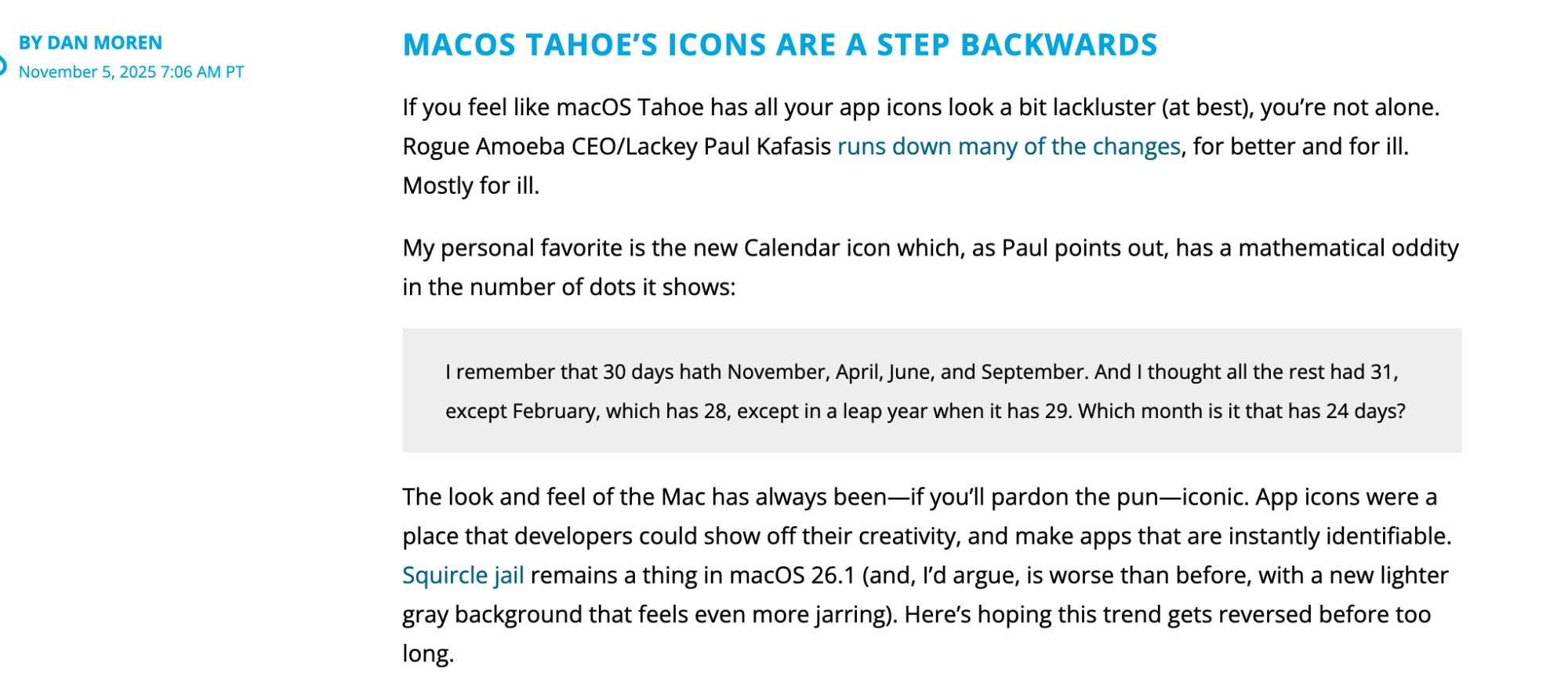Screen dimensions: 1568x684
Task: Click the sentence 'Mostly for ill.'
Action: click(470, 186)
